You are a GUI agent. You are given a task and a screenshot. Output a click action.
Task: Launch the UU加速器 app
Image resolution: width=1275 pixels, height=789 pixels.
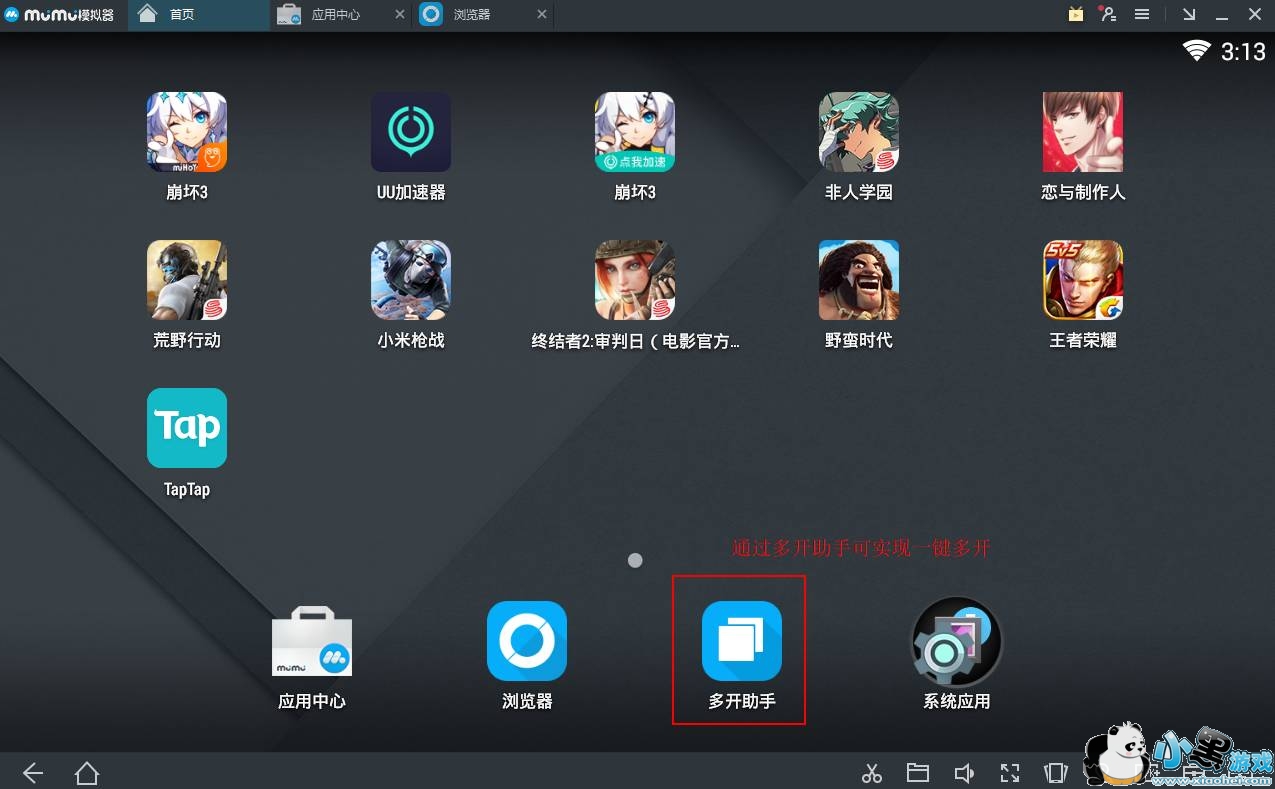(x=411, y=132)
